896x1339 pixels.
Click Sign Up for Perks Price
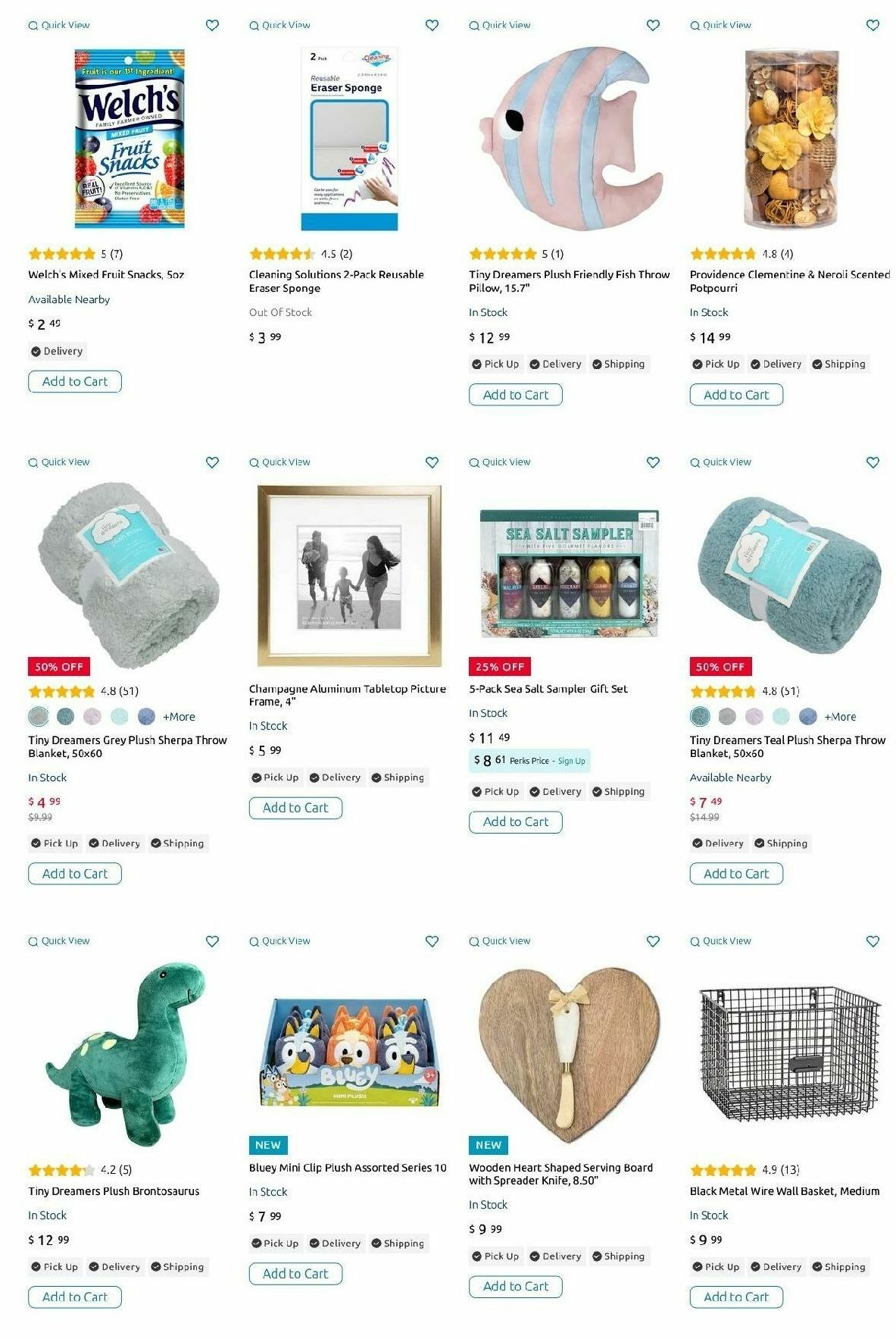571,761
